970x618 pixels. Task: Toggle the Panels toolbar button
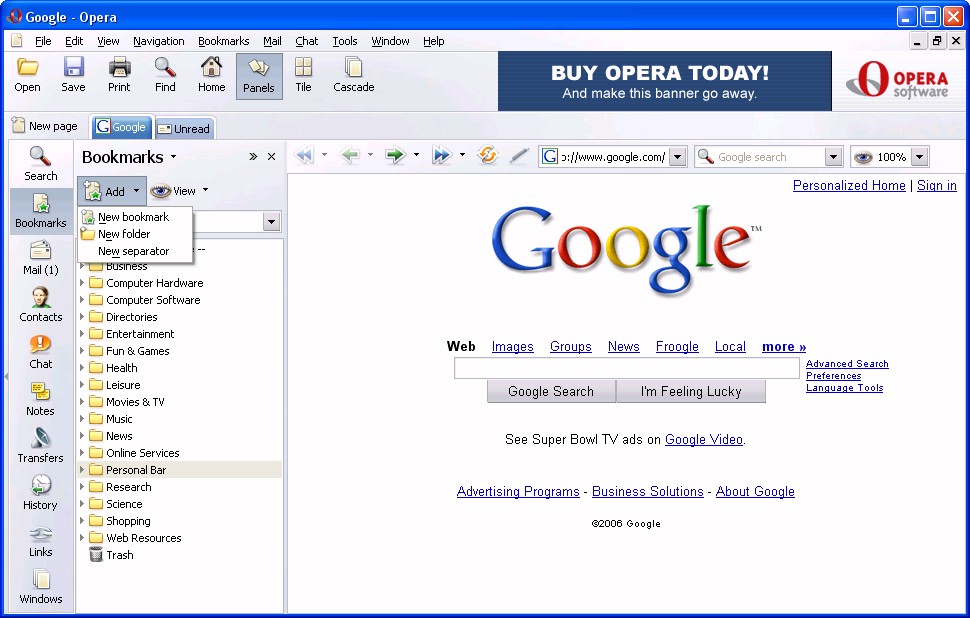pos(259,76)
